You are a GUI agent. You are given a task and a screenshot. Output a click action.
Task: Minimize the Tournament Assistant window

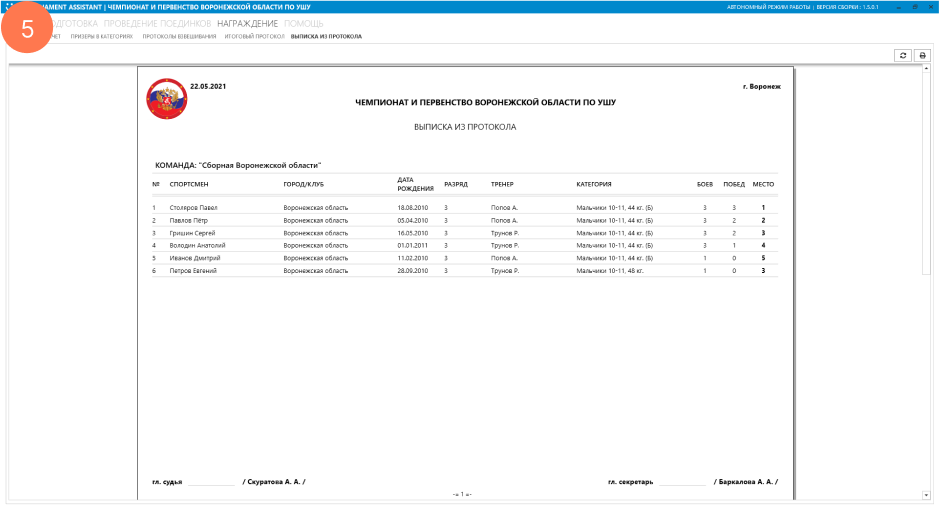(895, 7)
